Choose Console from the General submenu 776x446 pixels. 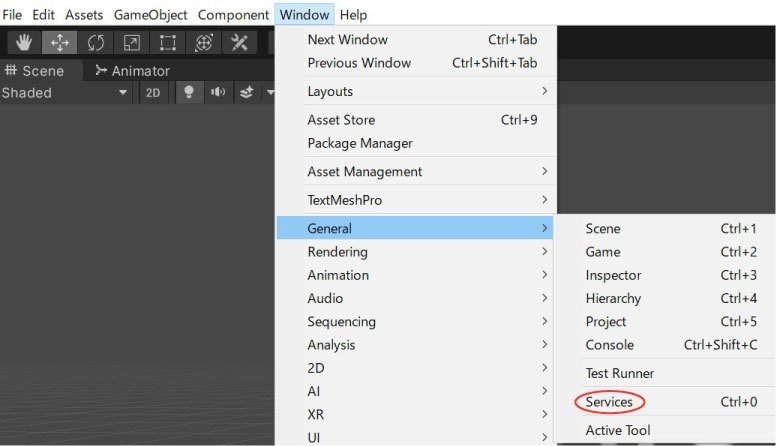pyautogui.click(x=609, y=345)
